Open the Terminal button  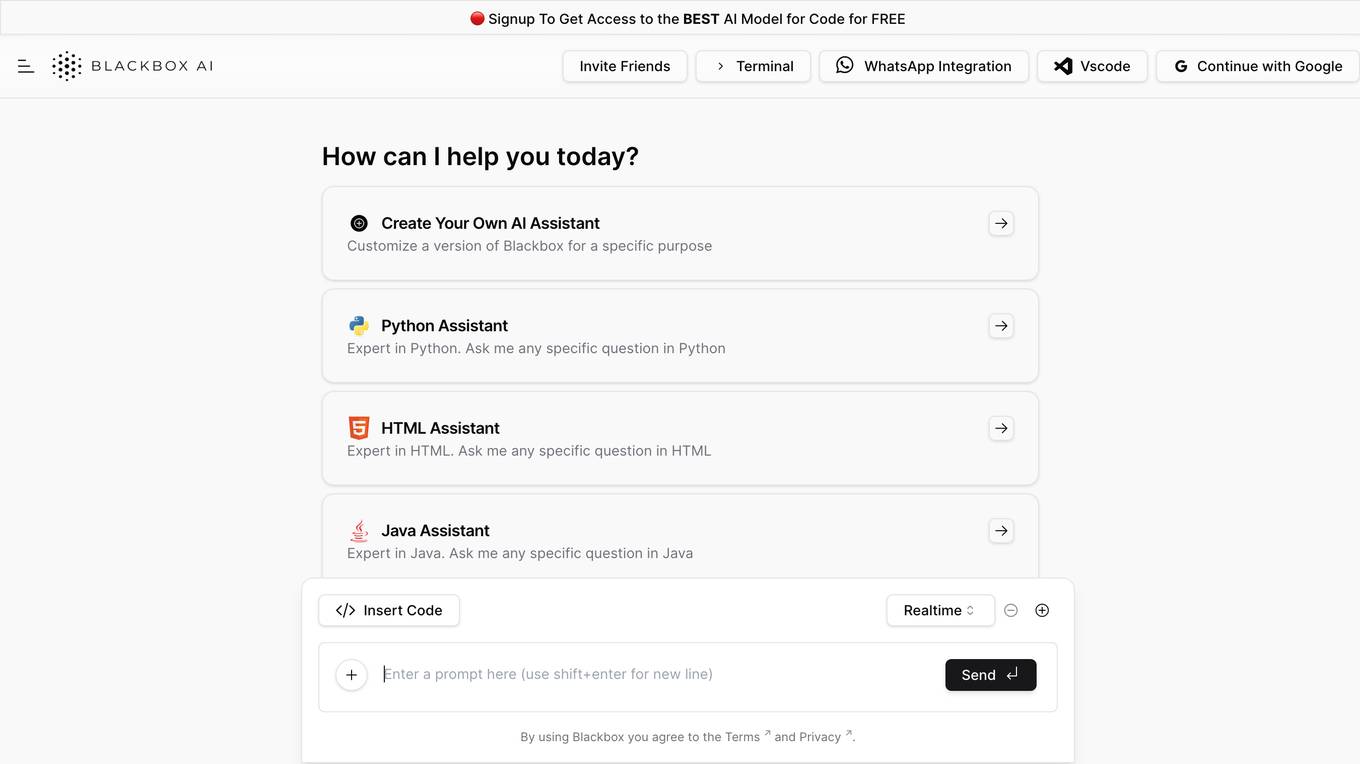pos(753,66)
